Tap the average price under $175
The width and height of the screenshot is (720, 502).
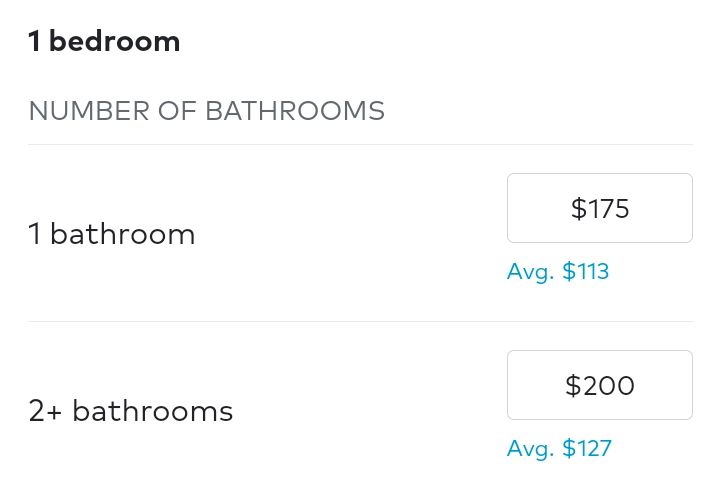click(x=558, y=271)
